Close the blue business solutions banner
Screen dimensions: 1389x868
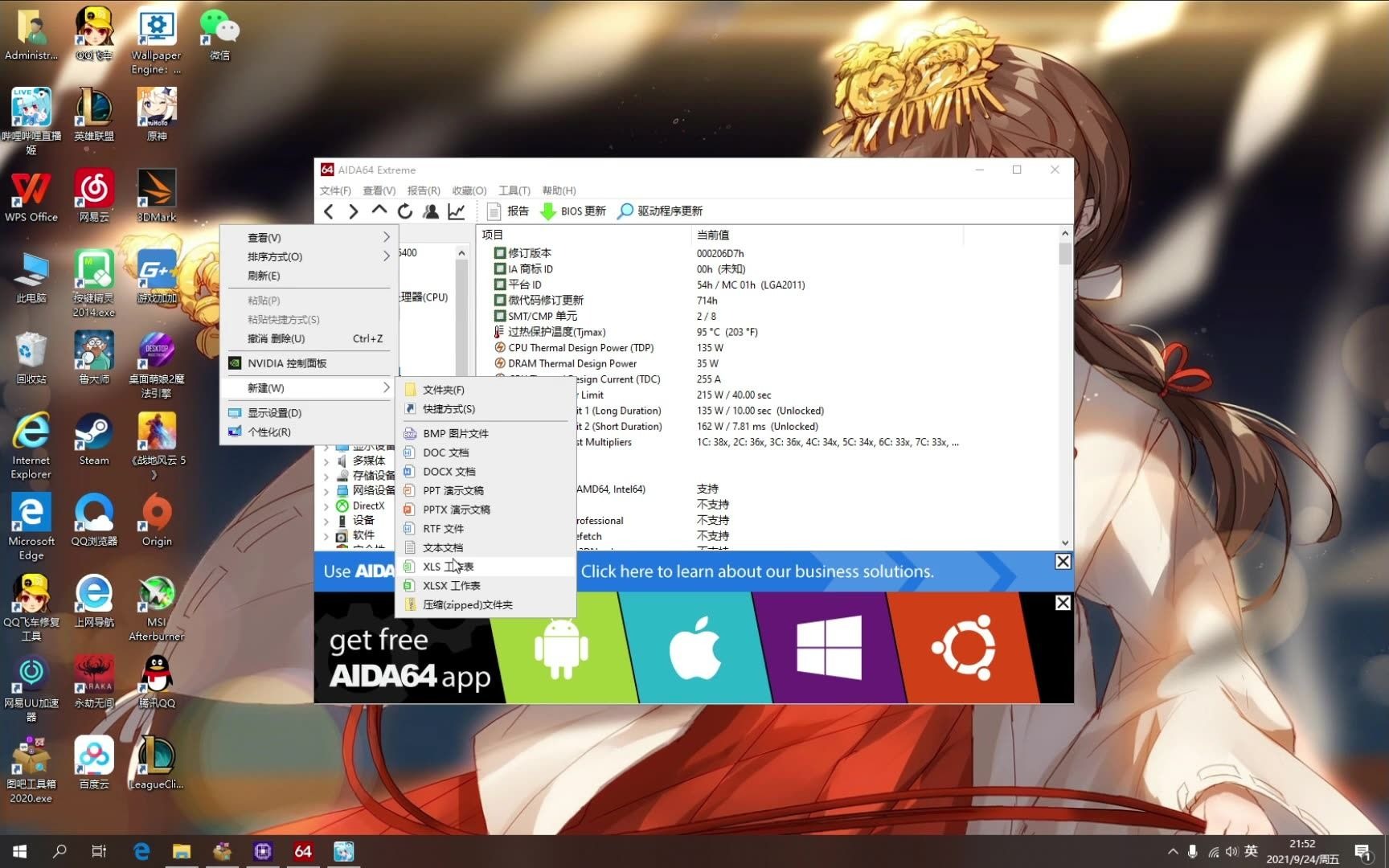(1063, 562)
